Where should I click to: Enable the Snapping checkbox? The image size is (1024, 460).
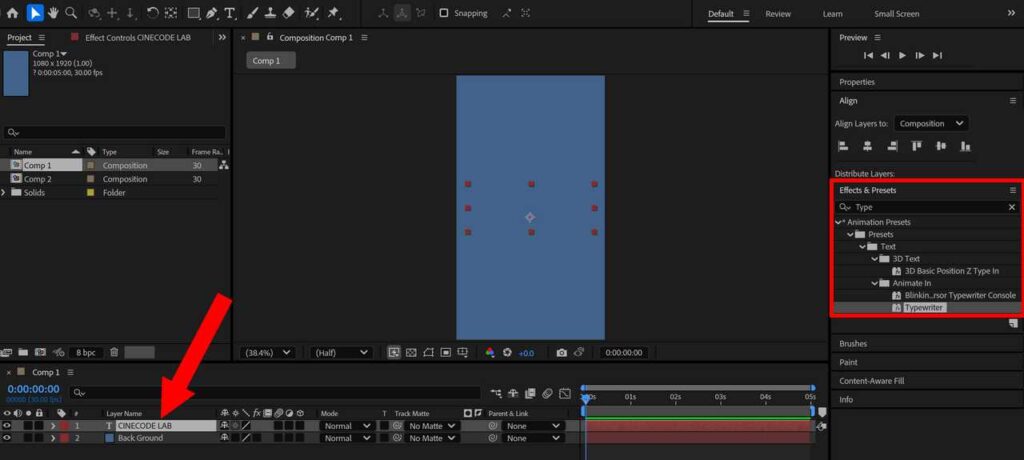coord(444,13)
